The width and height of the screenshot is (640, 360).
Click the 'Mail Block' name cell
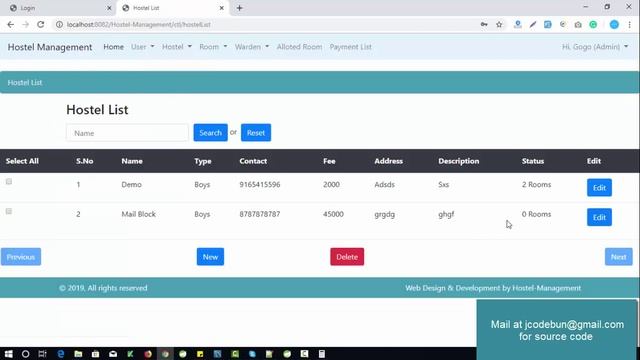pos(138,214)
